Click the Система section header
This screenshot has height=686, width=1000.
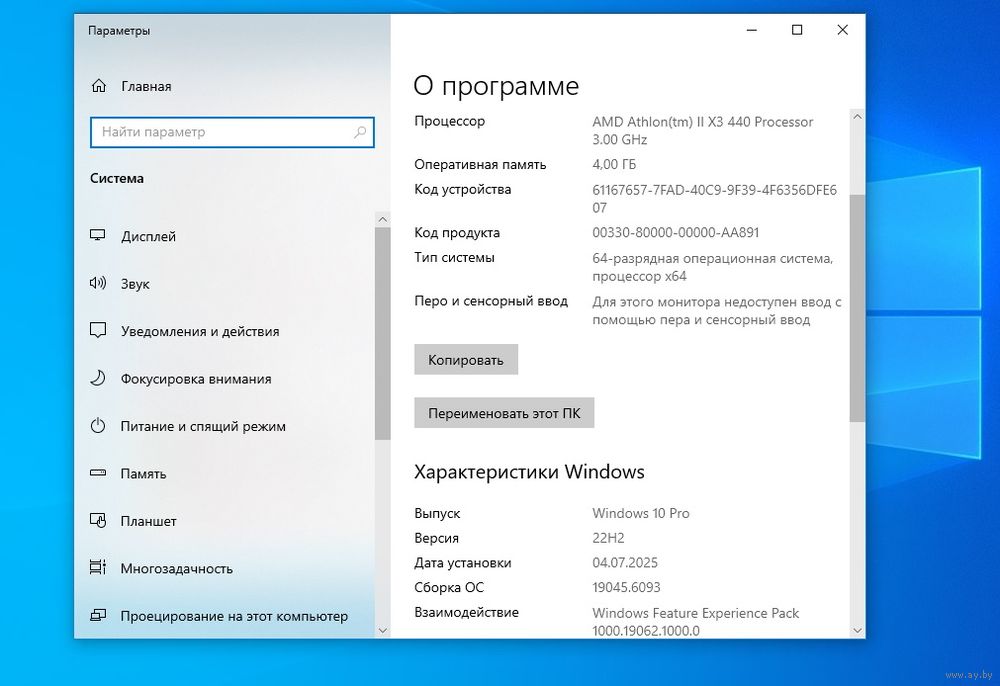tap(117, 179)
